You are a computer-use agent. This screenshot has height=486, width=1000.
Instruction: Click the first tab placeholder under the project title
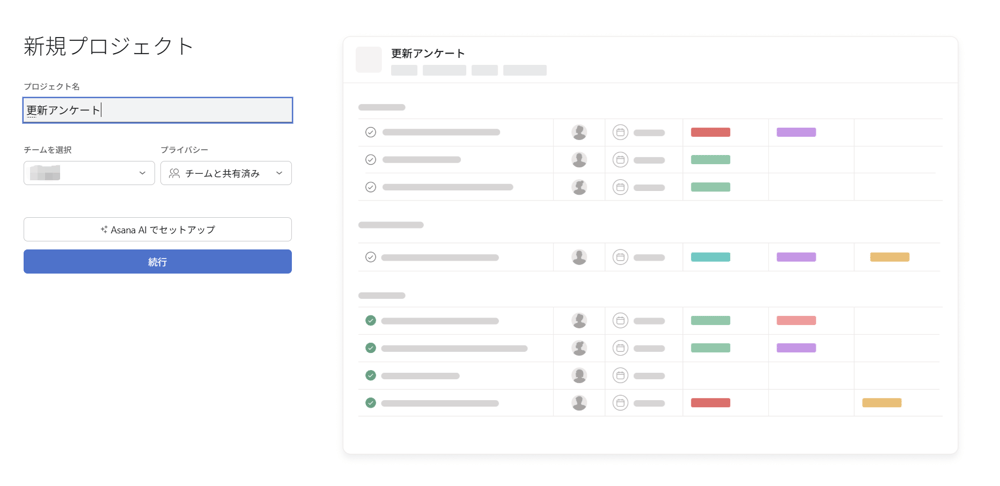[x=404, y=71]
